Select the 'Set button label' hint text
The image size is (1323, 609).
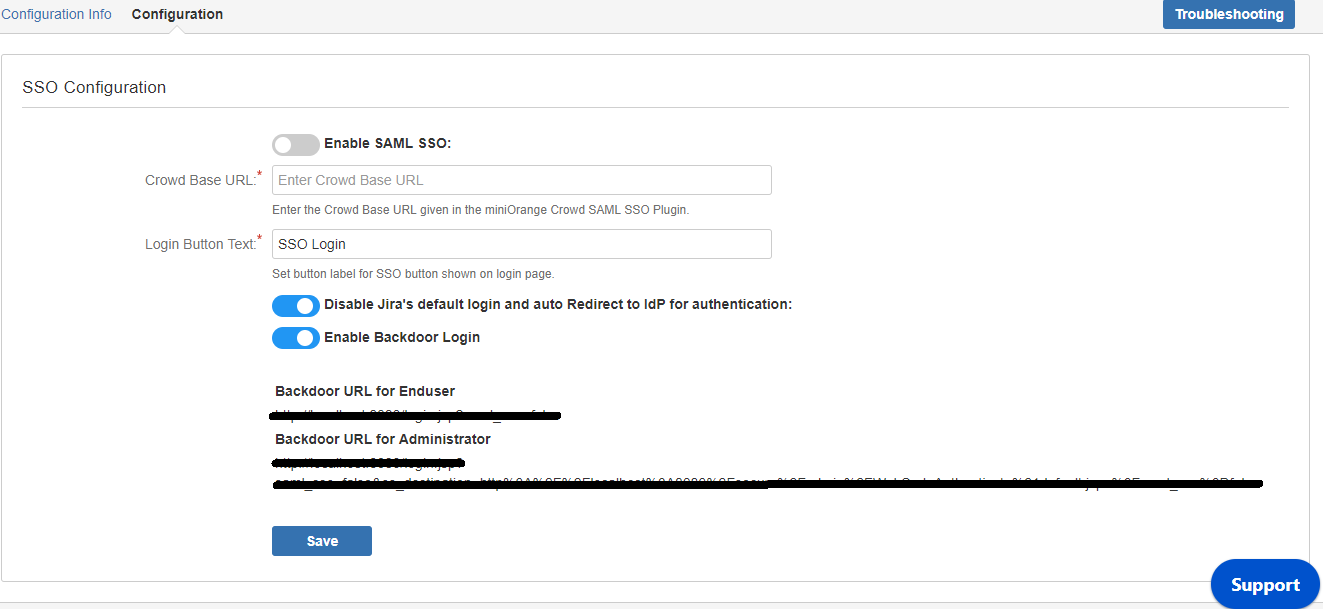[x=413, y=274]
